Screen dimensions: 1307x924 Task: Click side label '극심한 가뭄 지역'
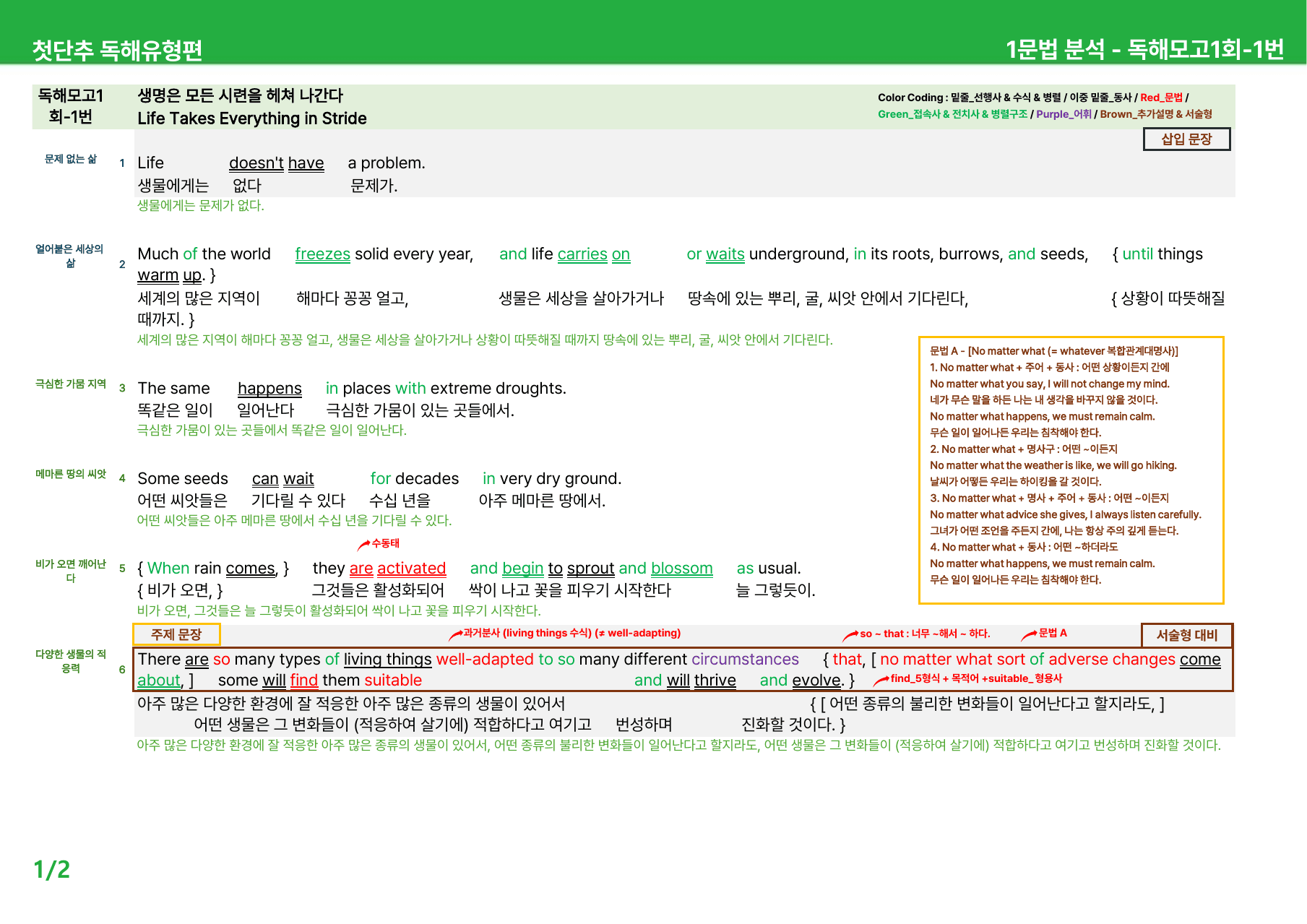71,384
